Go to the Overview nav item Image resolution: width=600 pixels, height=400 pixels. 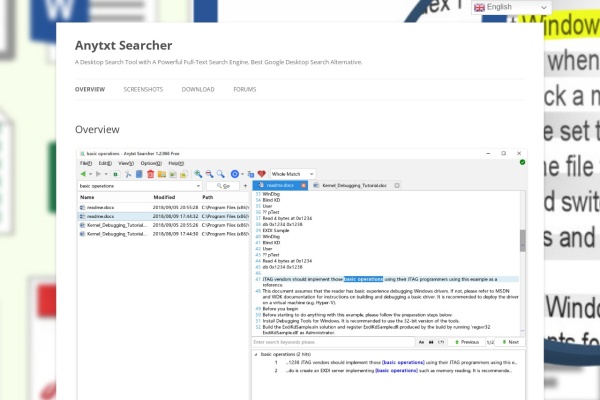tap(90, 90)
